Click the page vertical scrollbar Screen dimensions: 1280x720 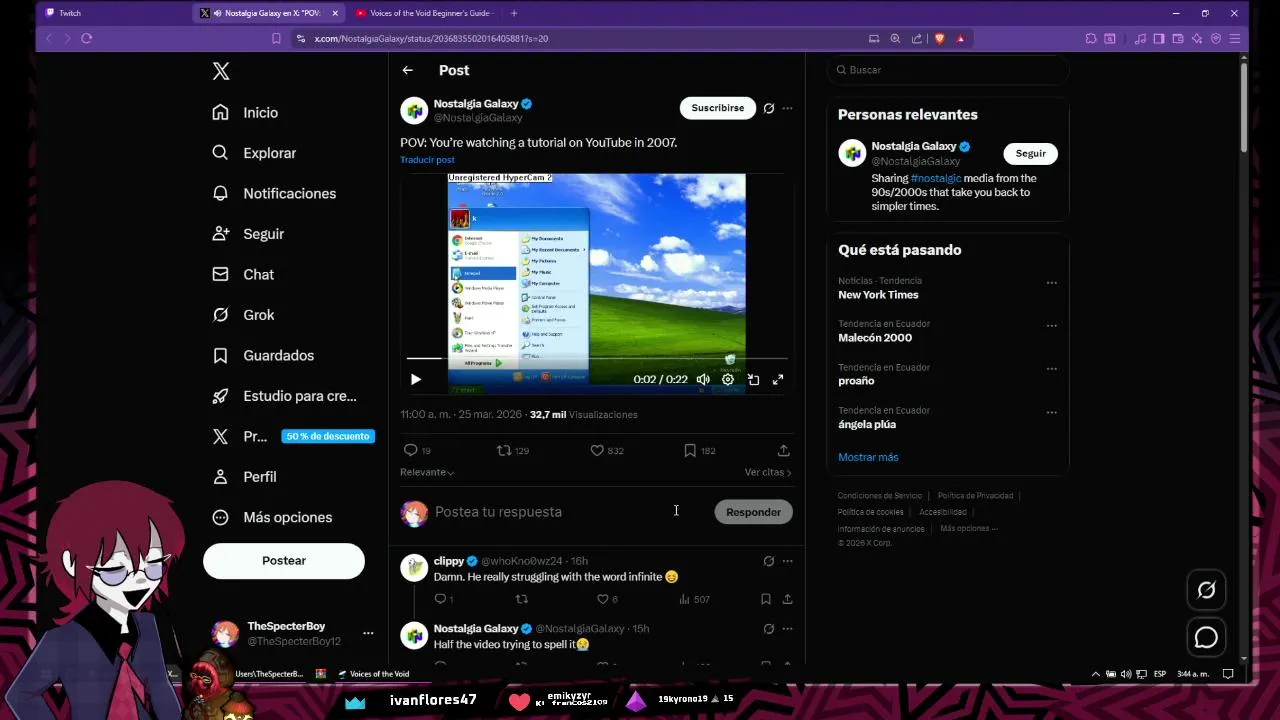(x=1244, y=108)
